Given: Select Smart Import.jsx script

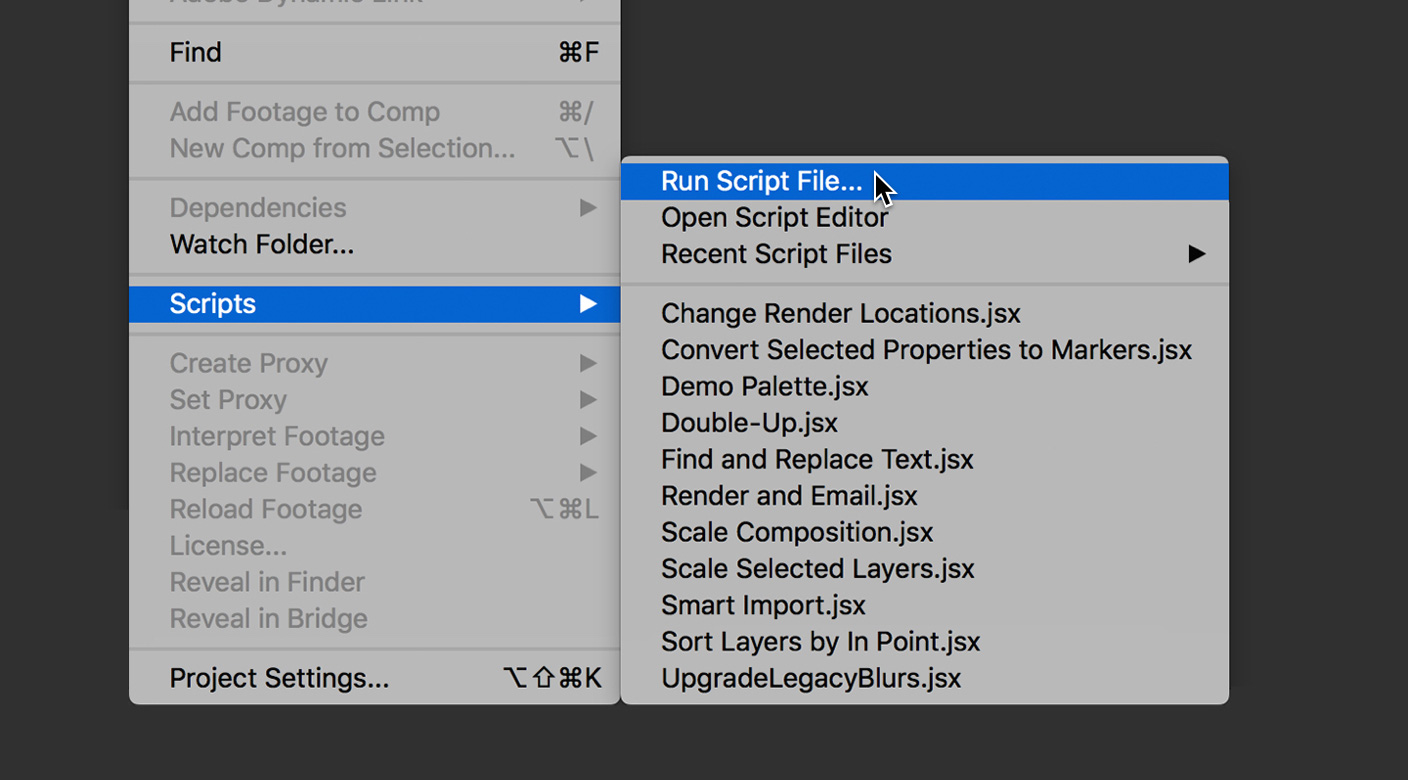Looking at the screenshot, I should pyautogui.click(x=763, y=605).
